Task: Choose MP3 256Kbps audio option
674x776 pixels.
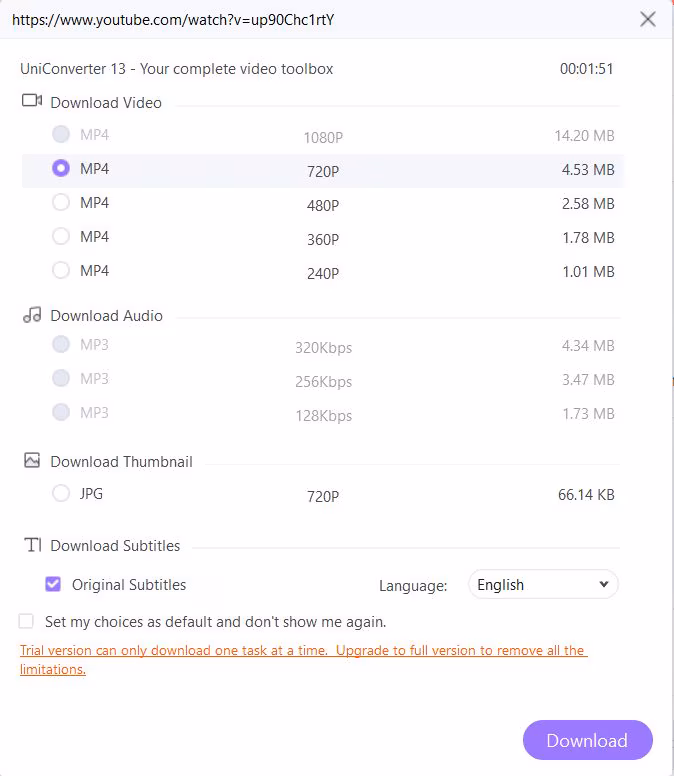Action: [61, 379]
